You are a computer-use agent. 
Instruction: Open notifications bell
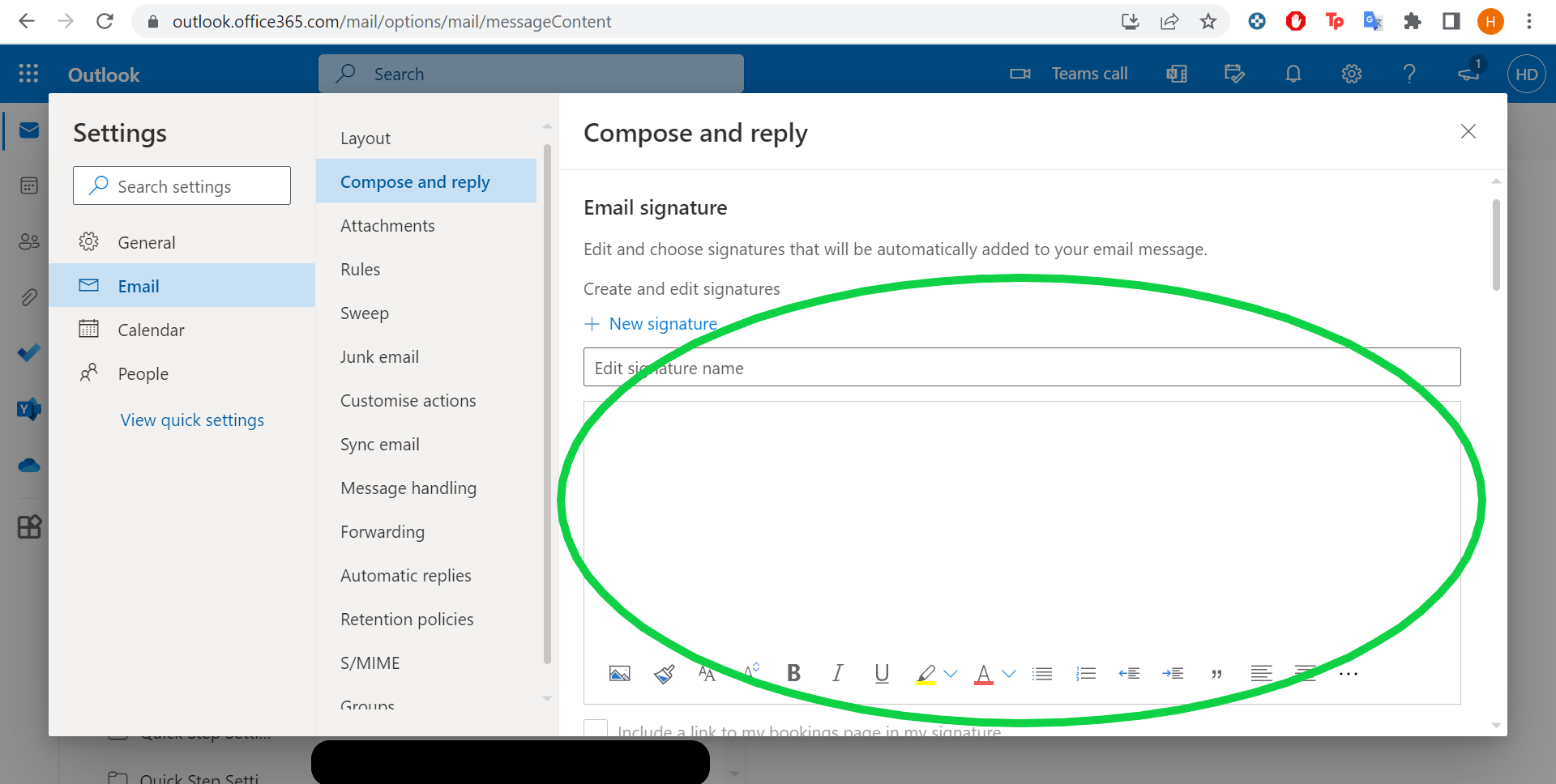pyautogui.click(x=1293, y=74)
